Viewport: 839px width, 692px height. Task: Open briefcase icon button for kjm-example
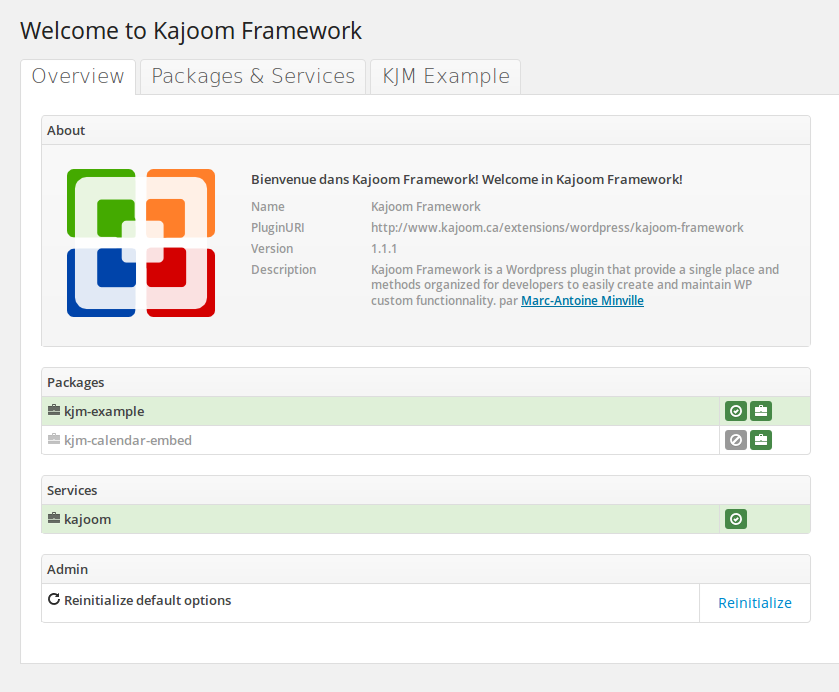[760, 411]
